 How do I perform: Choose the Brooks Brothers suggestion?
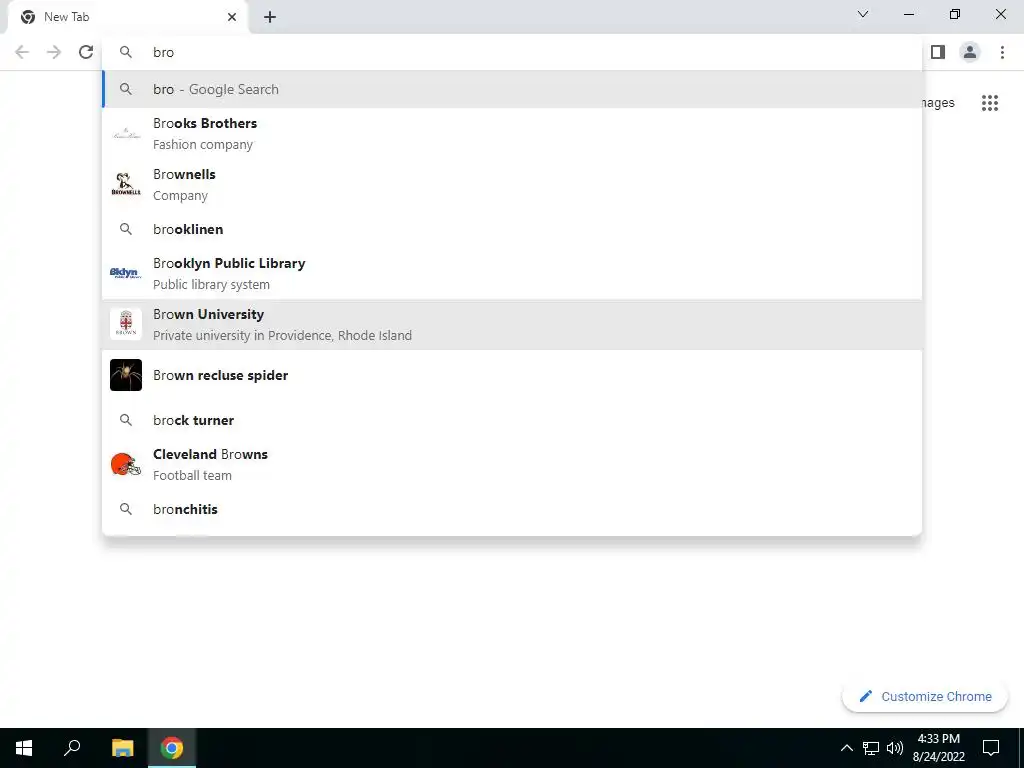point(512,133)
